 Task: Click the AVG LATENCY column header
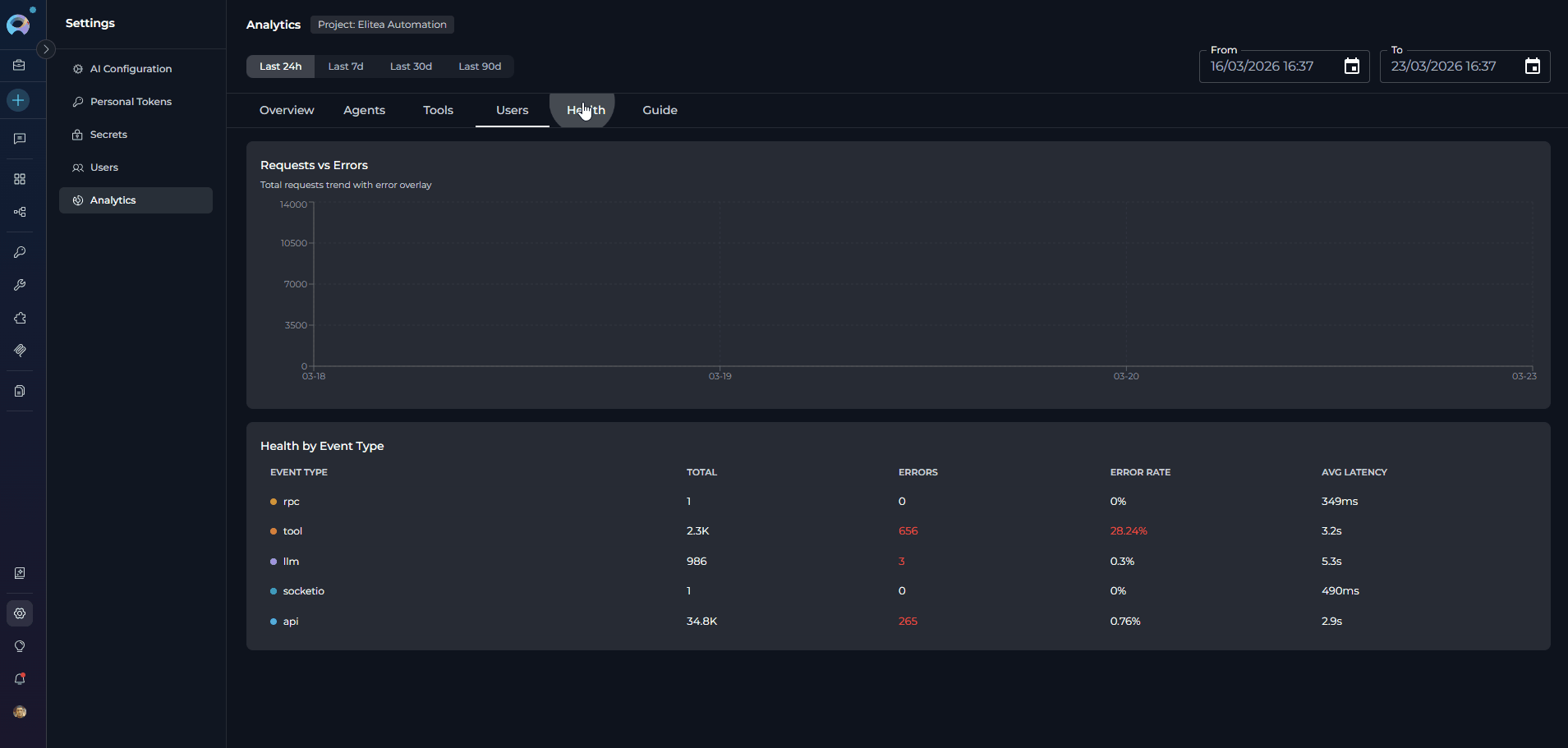pos(1354,472)
